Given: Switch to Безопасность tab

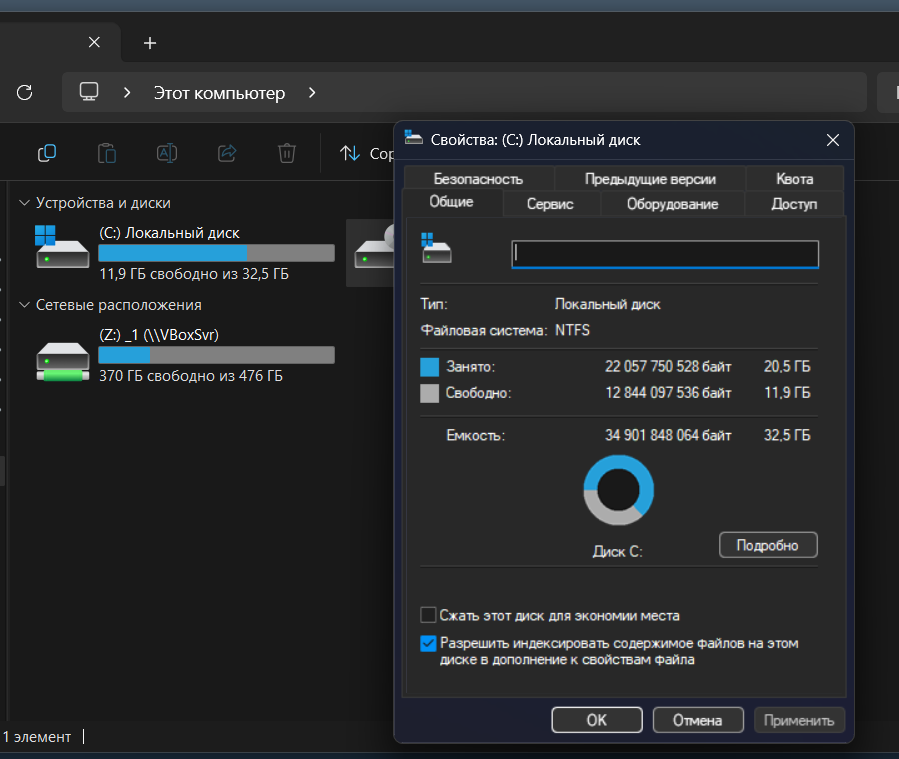Looking at the screenshot, I should (x=479, y=179).
